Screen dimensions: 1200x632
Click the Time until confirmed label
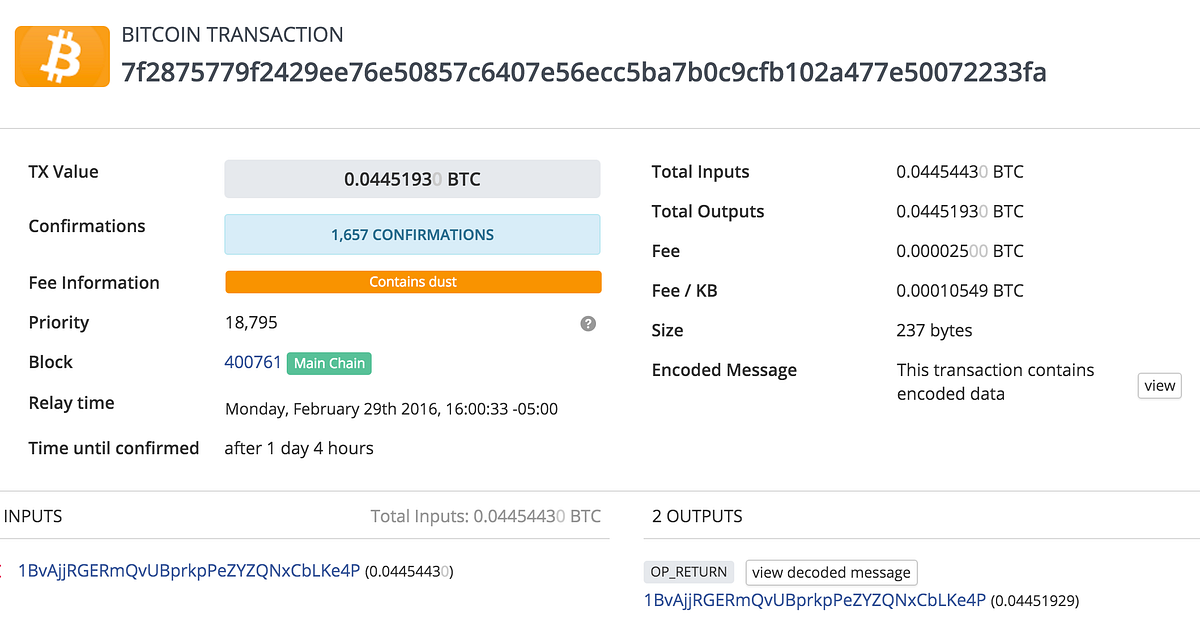[x=114, y=448]
